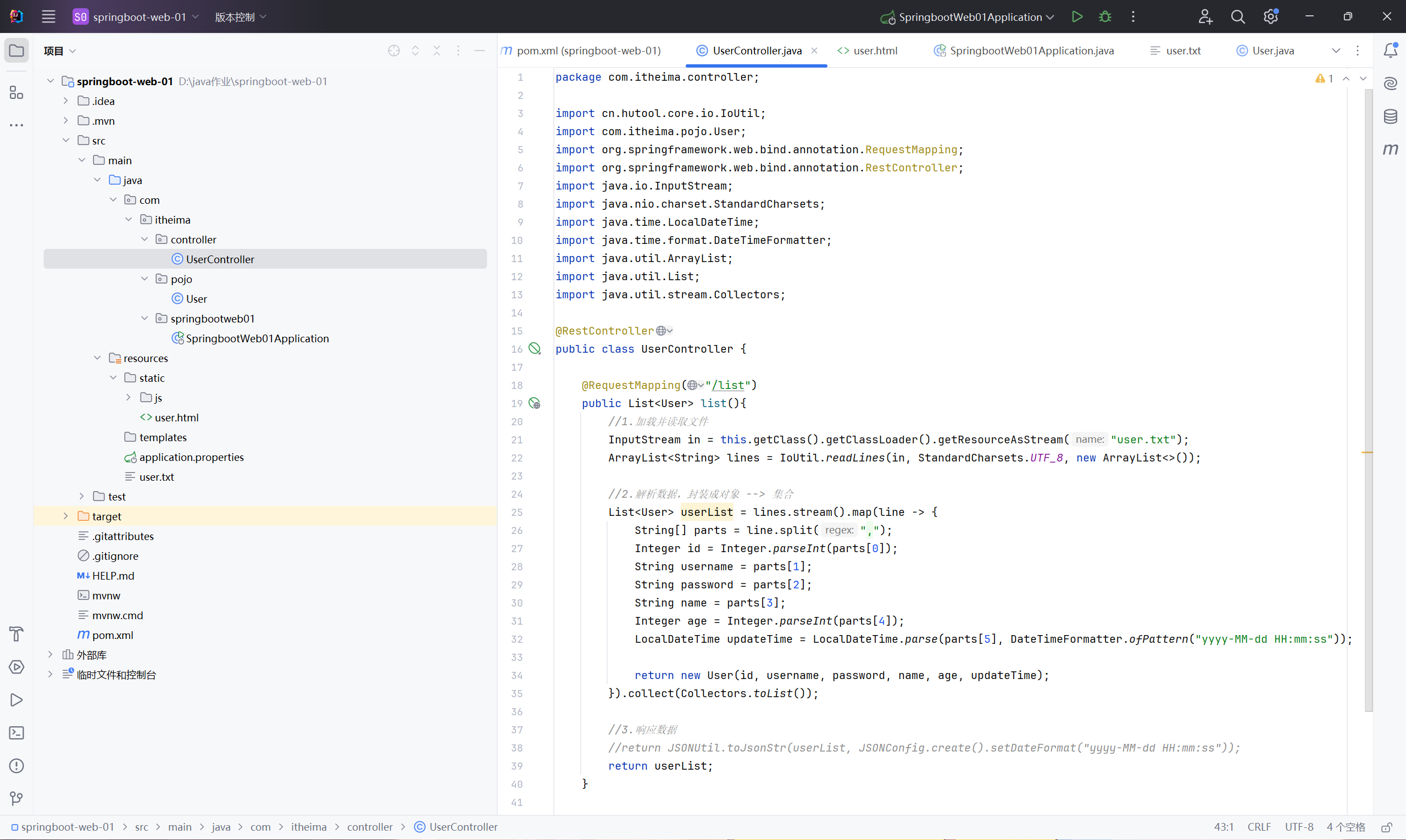
Task: Open the Structure tool window
Action: [x=16, y=92]
